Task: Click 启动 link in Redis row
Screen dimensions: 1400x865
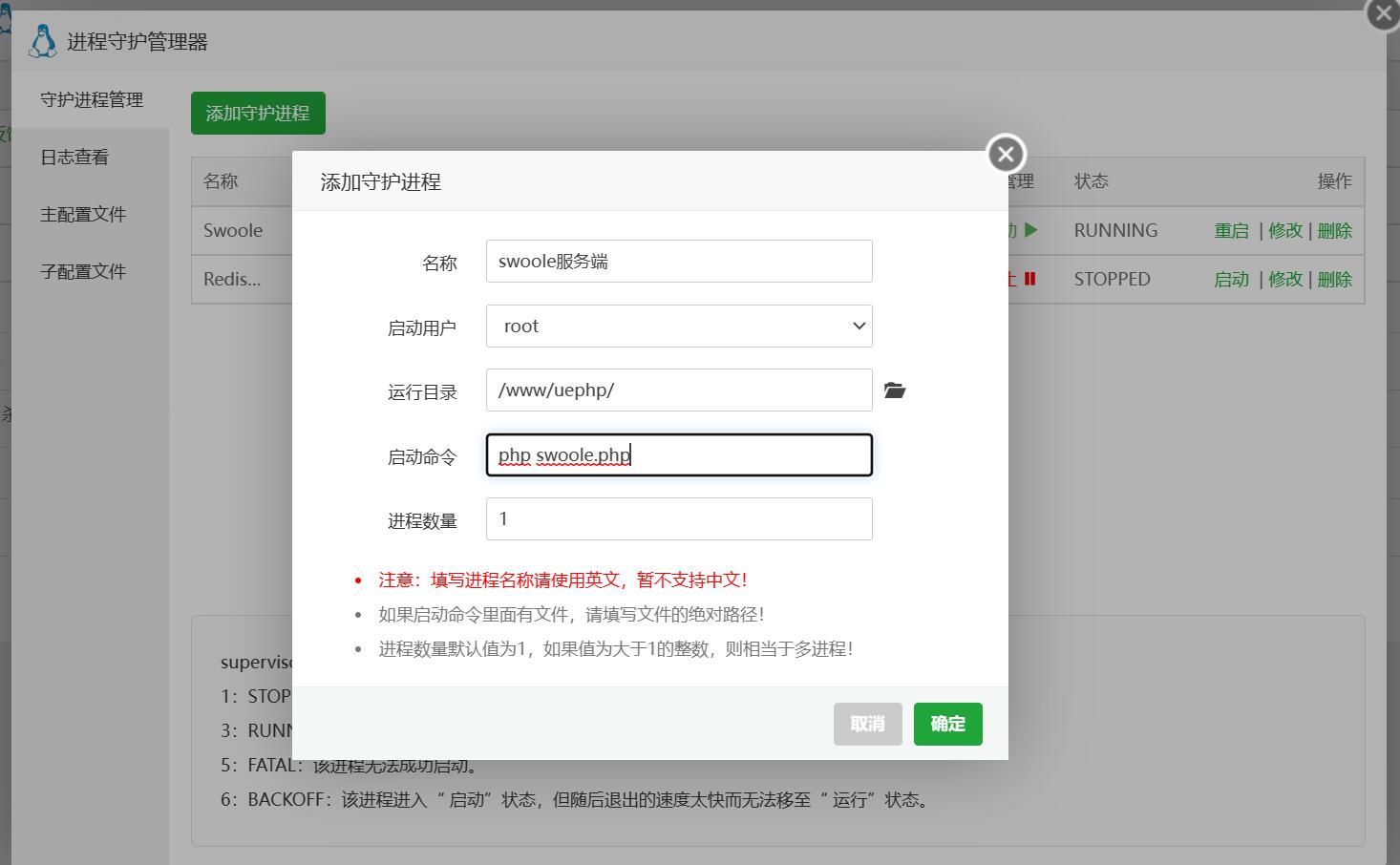Action: pos(1231,279)
